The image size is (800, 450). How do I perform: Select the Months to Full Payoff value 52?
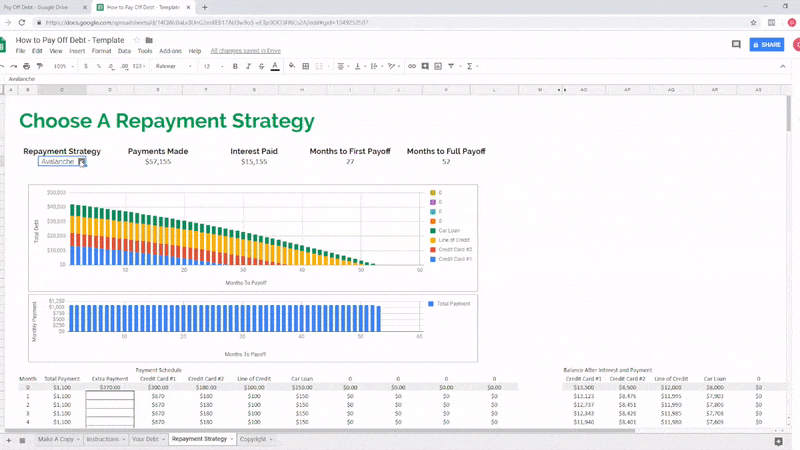(x=446, y=162)
